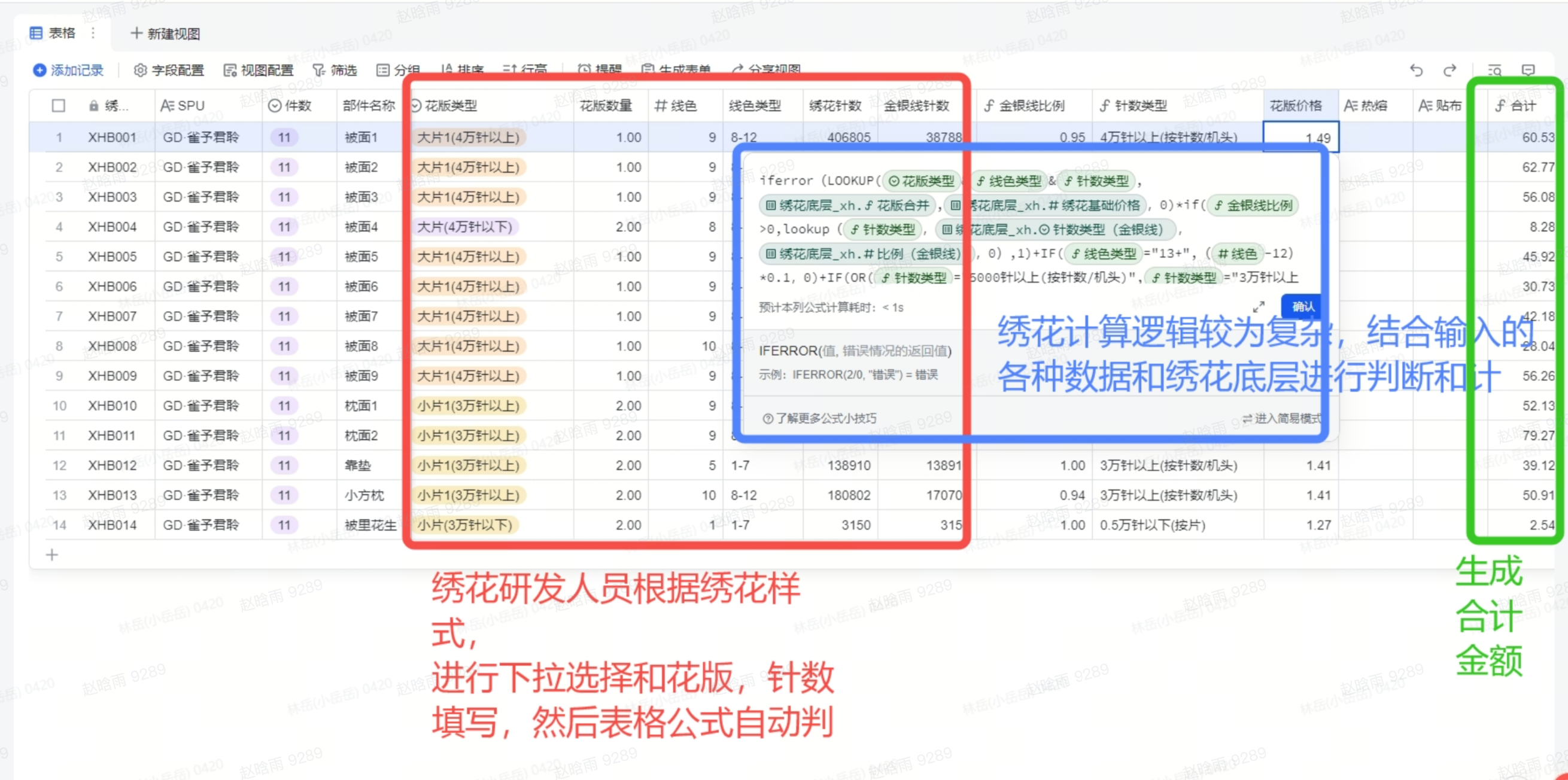Image resolution: width=1568 pixels, height=780 pixels.
Task: Click add-row plus below the table
Action: pyautogui.click(x=52, y=555)
